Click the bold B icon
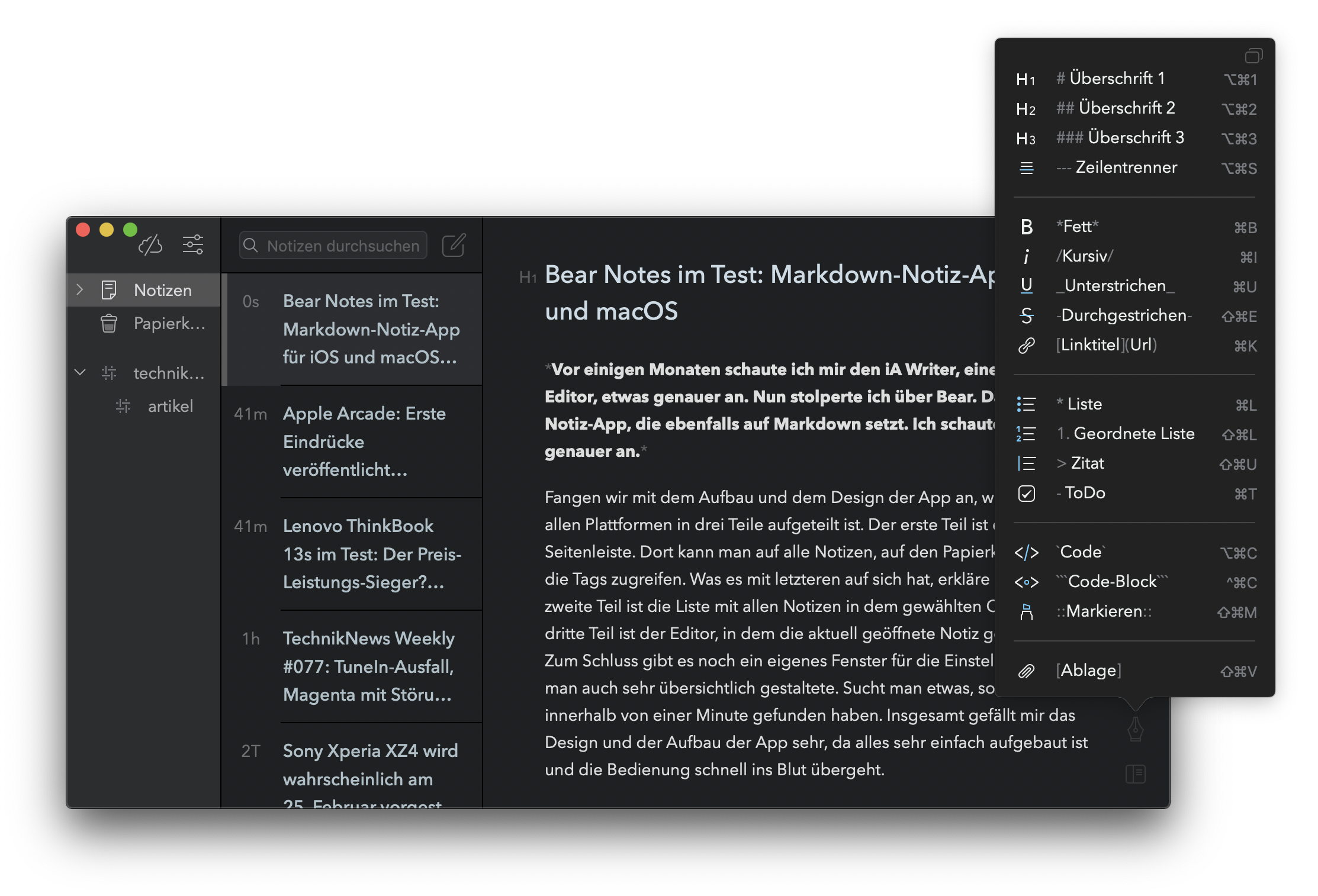This screenshot has height=896, width=1318. (1026, 227)
